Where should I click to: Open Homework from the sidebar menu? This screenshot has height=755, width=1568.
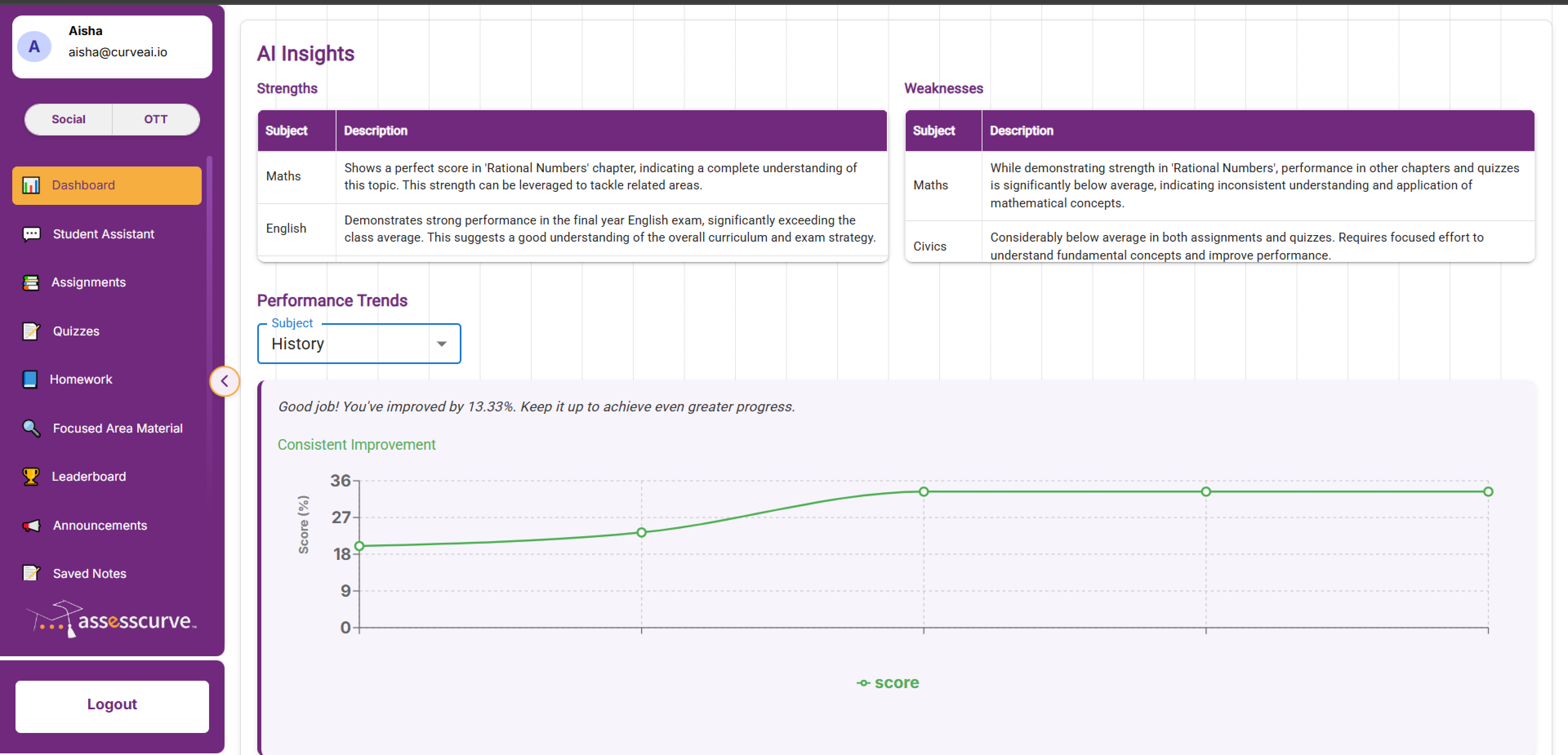[81, 379]
